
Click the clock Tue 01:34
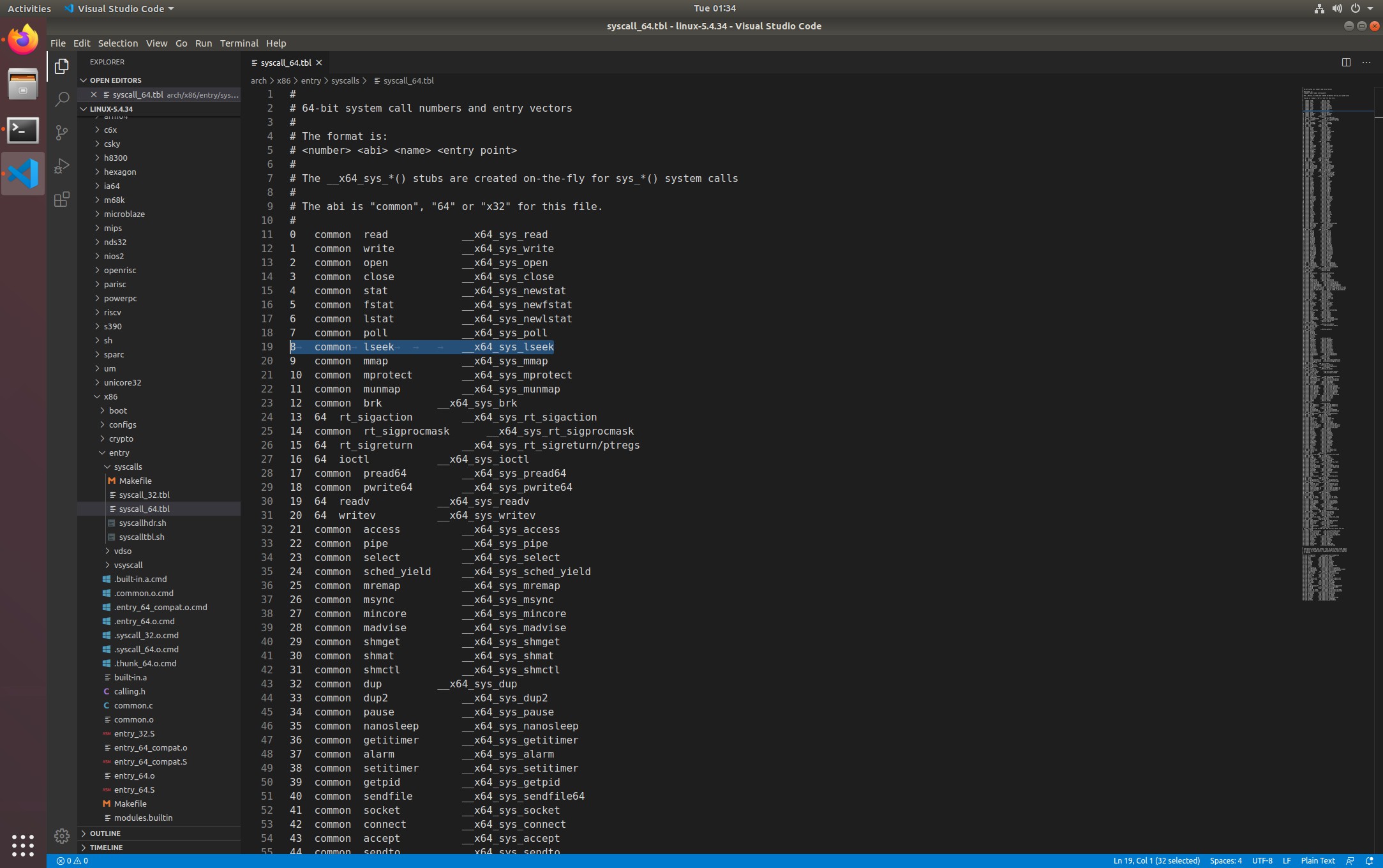[x=714, y=8]
